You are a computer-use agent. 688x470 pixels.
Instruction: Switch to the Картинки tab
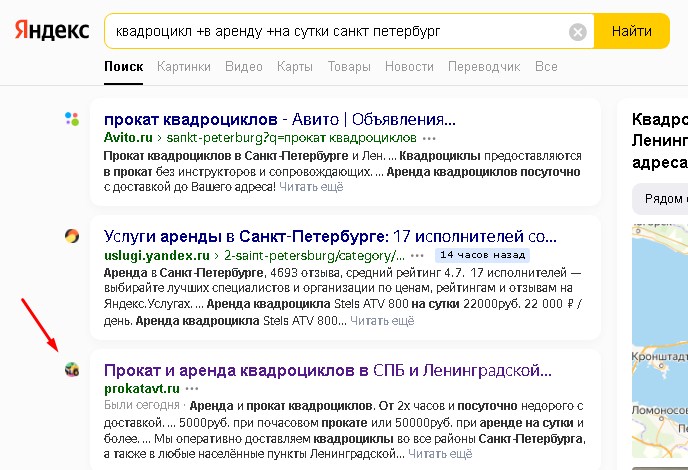coord(184,67)
